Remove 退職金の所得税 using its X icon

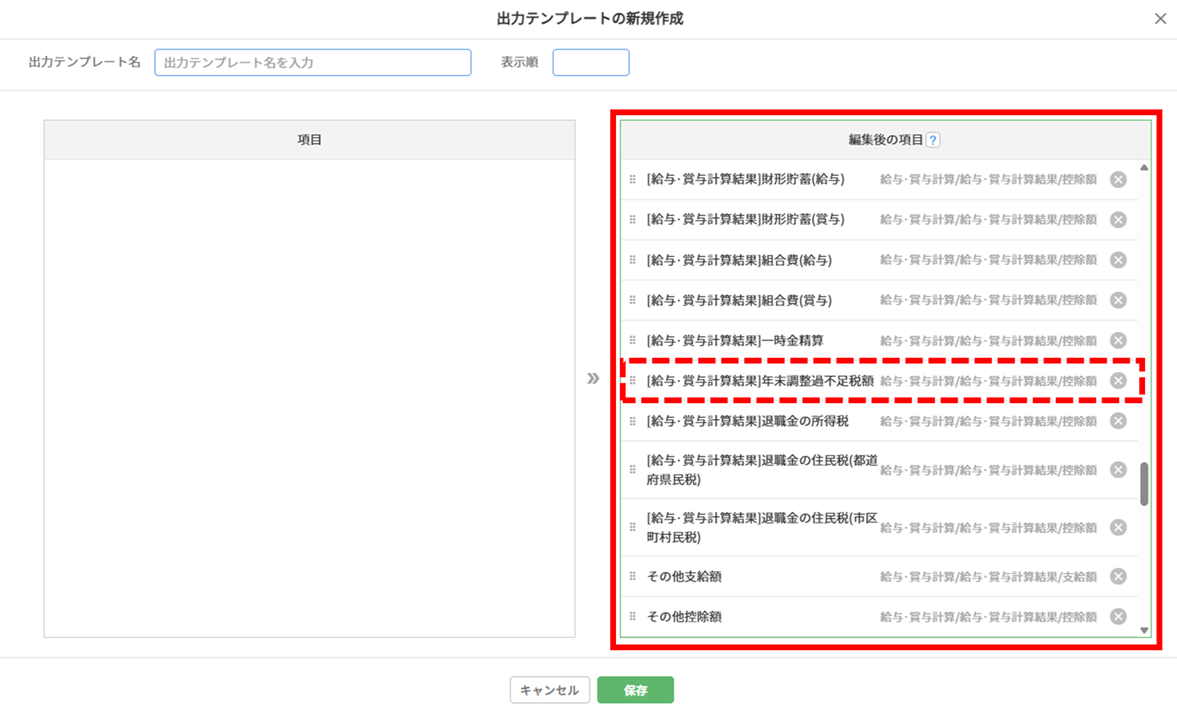(1118, 421)
